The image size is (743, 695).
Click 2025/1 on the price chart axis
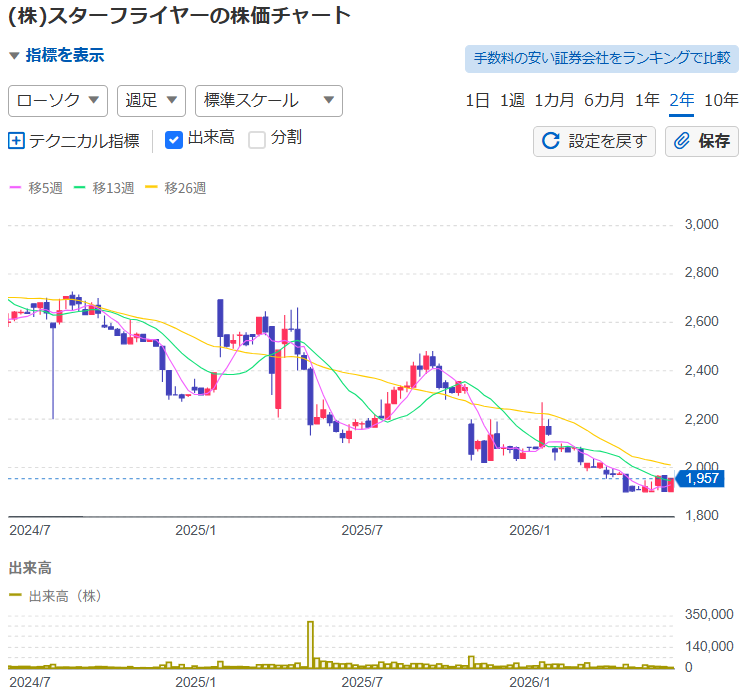pos(196,530)
